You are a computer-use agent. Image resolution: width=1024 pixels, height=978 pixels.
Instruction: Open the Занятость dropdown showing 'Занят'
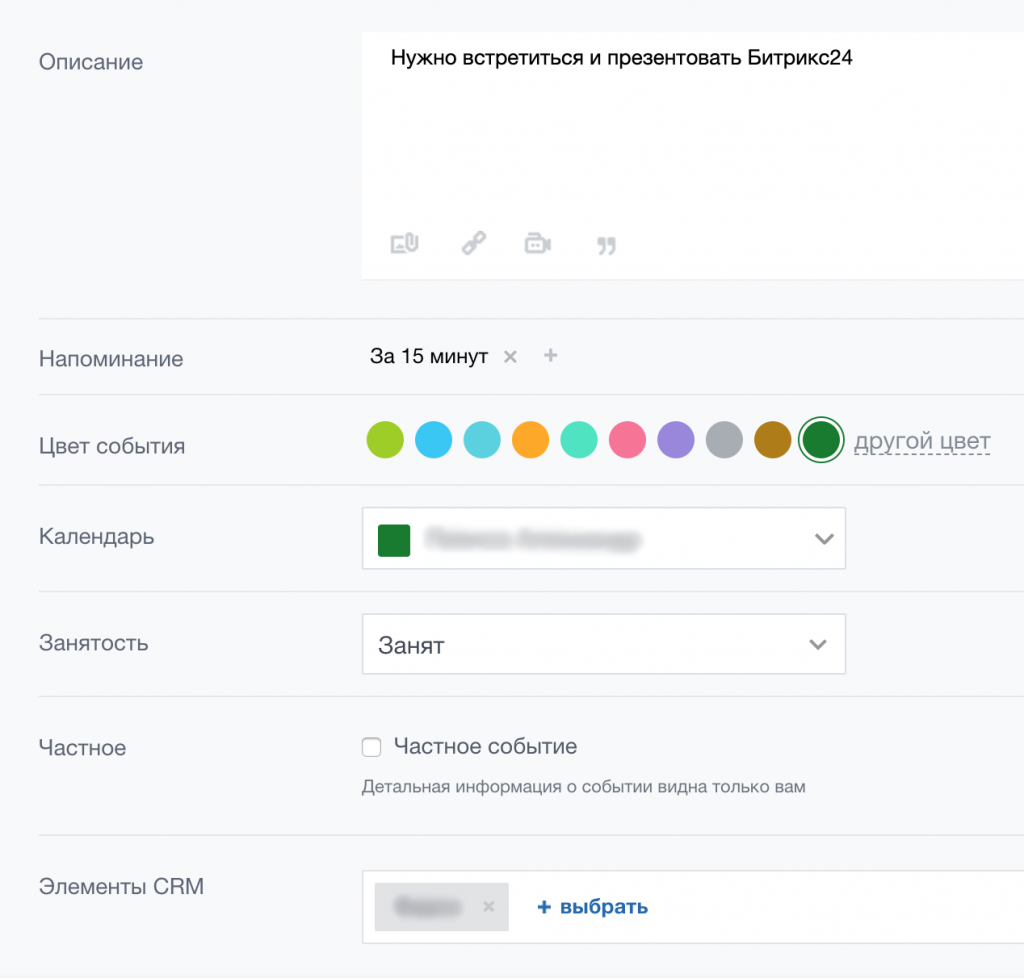[604, 645]
